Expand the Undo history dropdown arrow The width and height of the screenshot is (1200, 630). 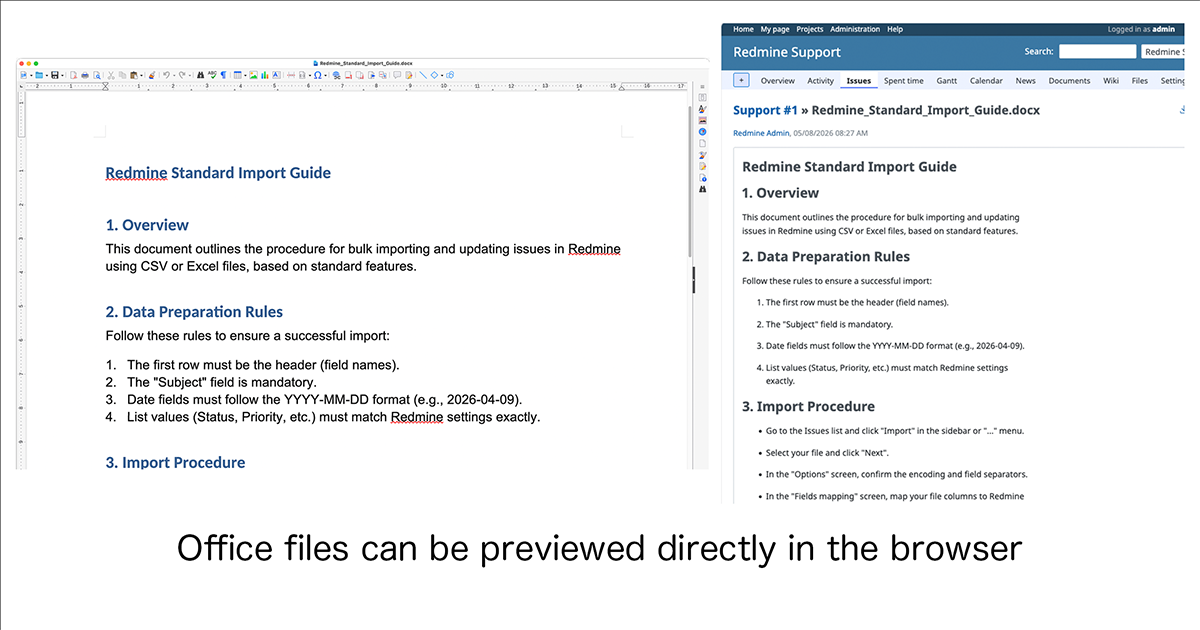[x=174, y=75]
